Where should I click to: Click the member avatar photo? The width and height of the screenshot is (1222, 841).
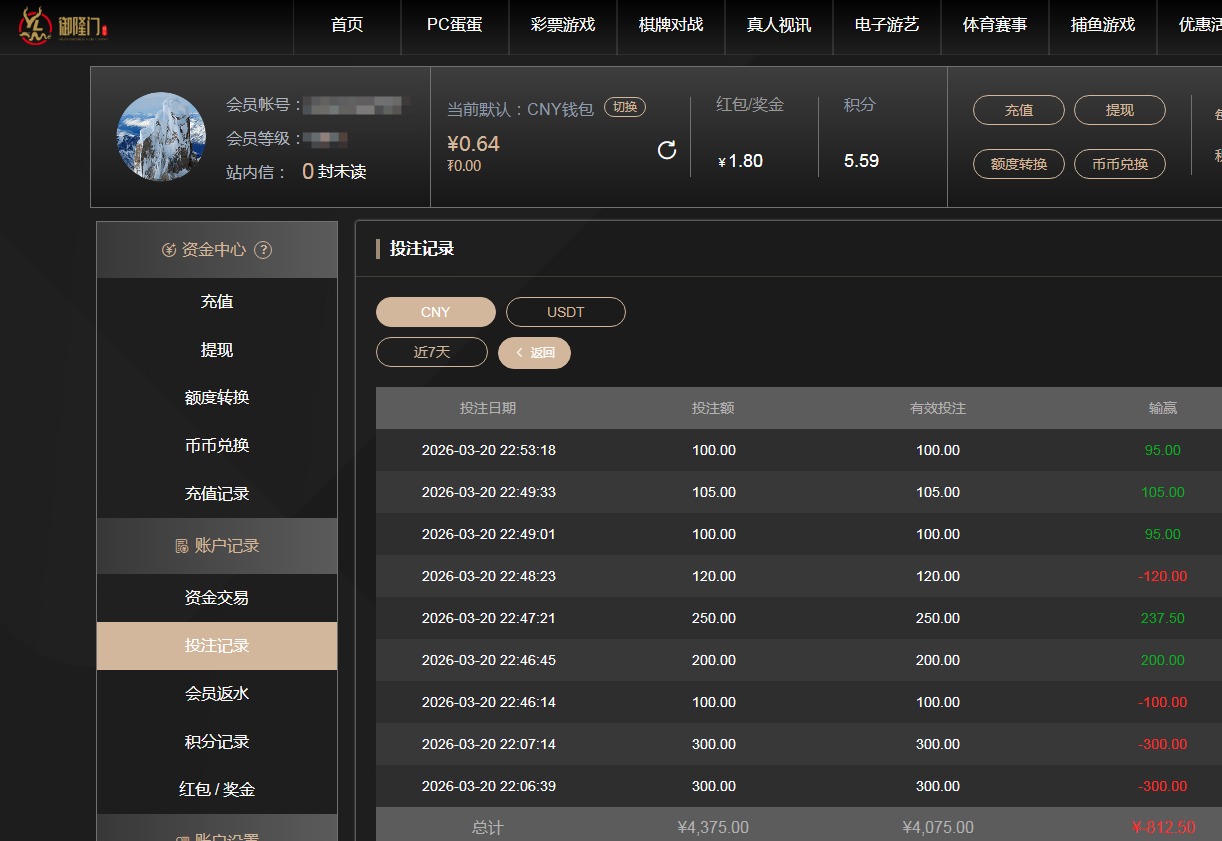coord(161,137)
